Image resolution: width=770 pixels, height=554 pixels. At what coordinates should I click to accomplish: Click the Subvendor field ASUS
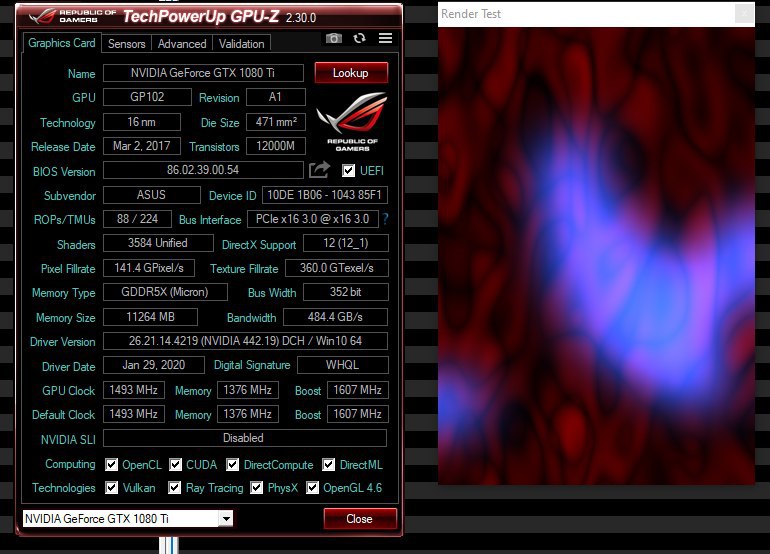pyautogui.click(x=152, y=194)
